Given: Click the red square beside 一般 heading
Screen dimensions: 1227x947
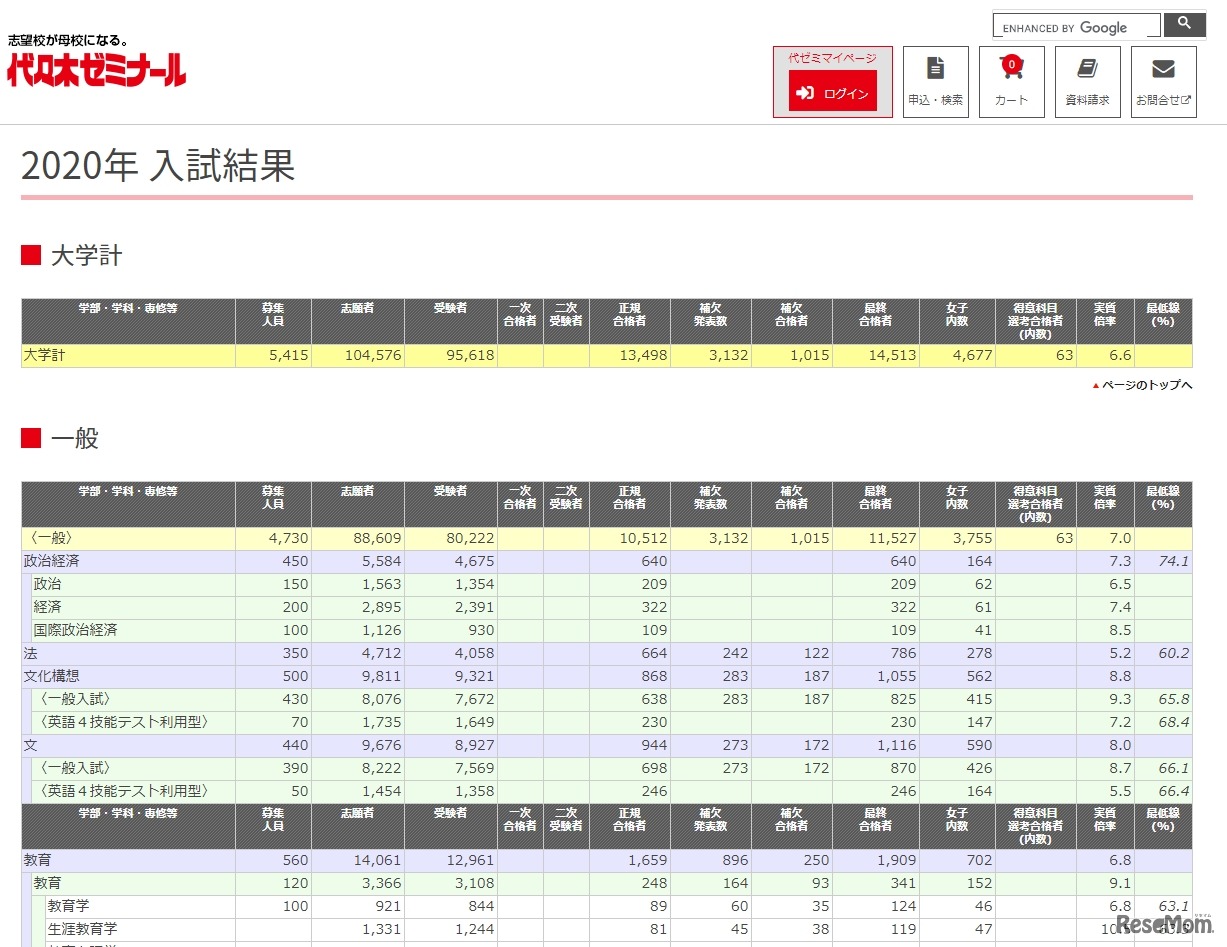Looking at the screenshot, I should click(31, 438).
